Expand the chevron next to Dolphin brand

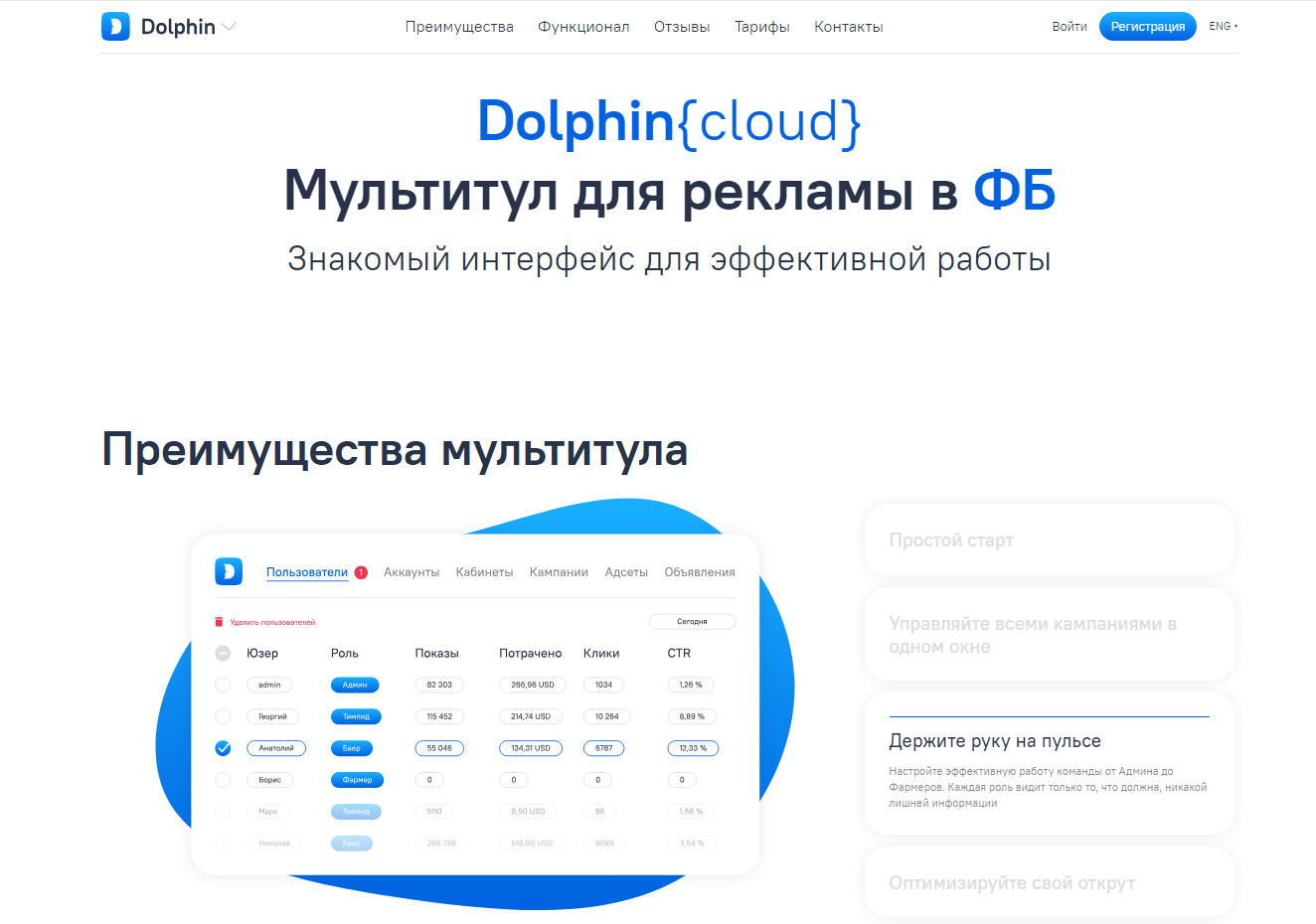[229, 27]
